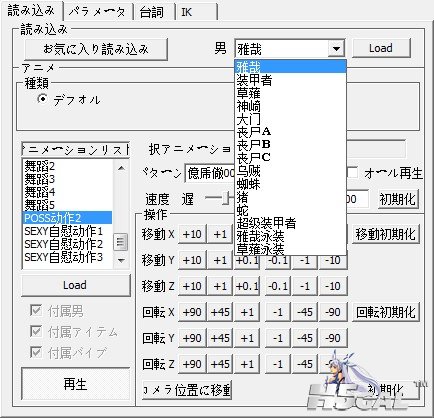
Task: Select SEXY自慰动作2 in the animation list
Action: [x=67, y=244]
